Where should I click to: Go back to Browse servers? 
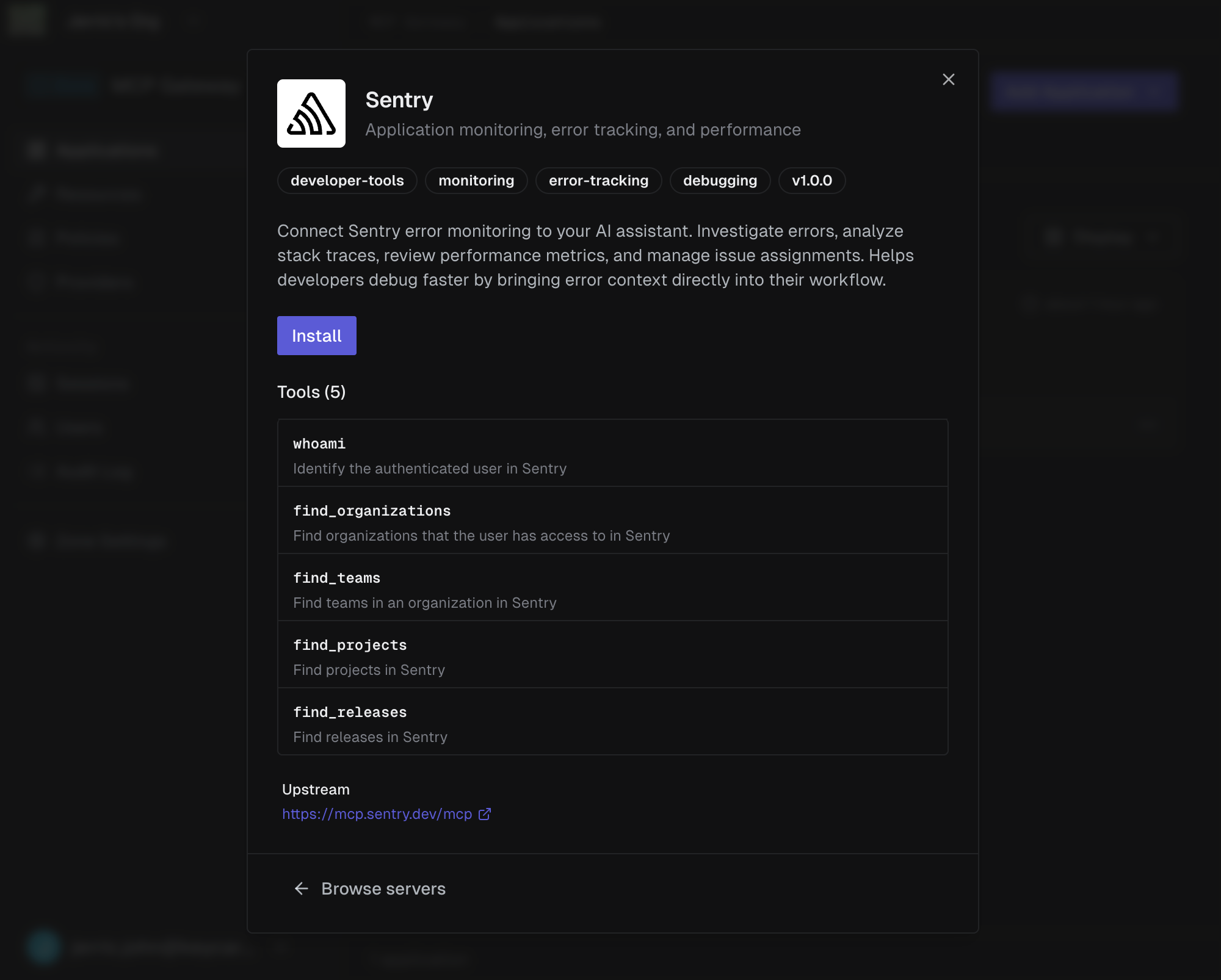tap(383, 888)
